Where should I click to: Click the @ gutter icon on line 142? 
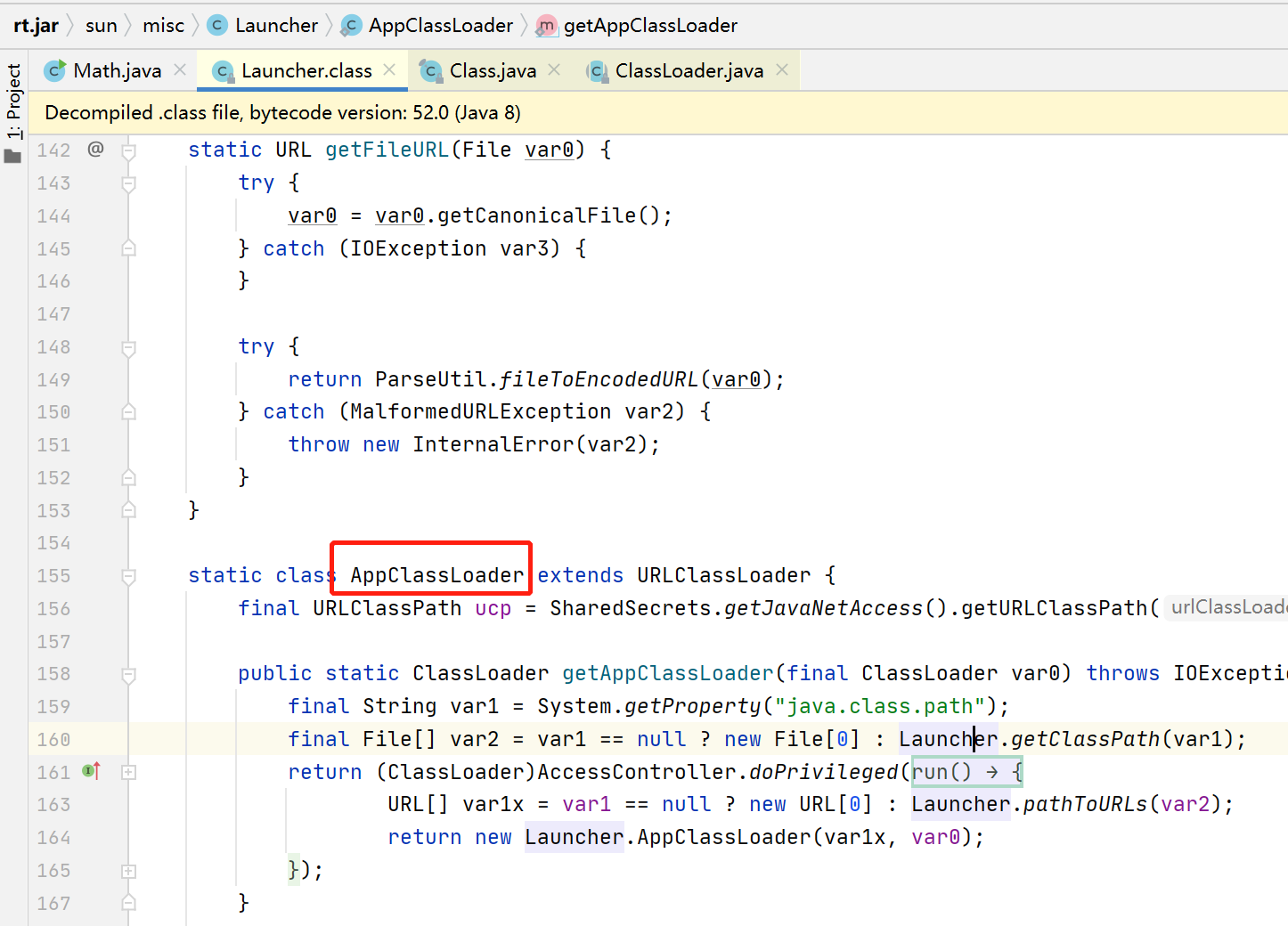[95, 149]
